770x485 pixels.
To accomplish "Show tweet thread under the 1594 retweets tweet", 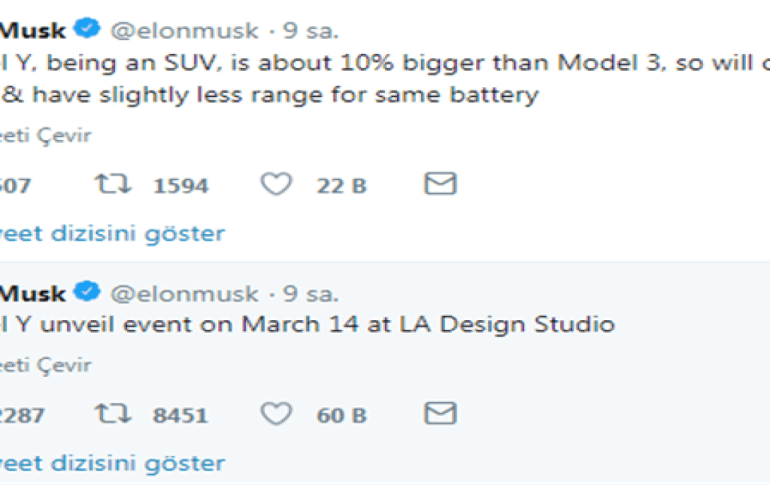I will pyautogui.click(x=111, y=233).
